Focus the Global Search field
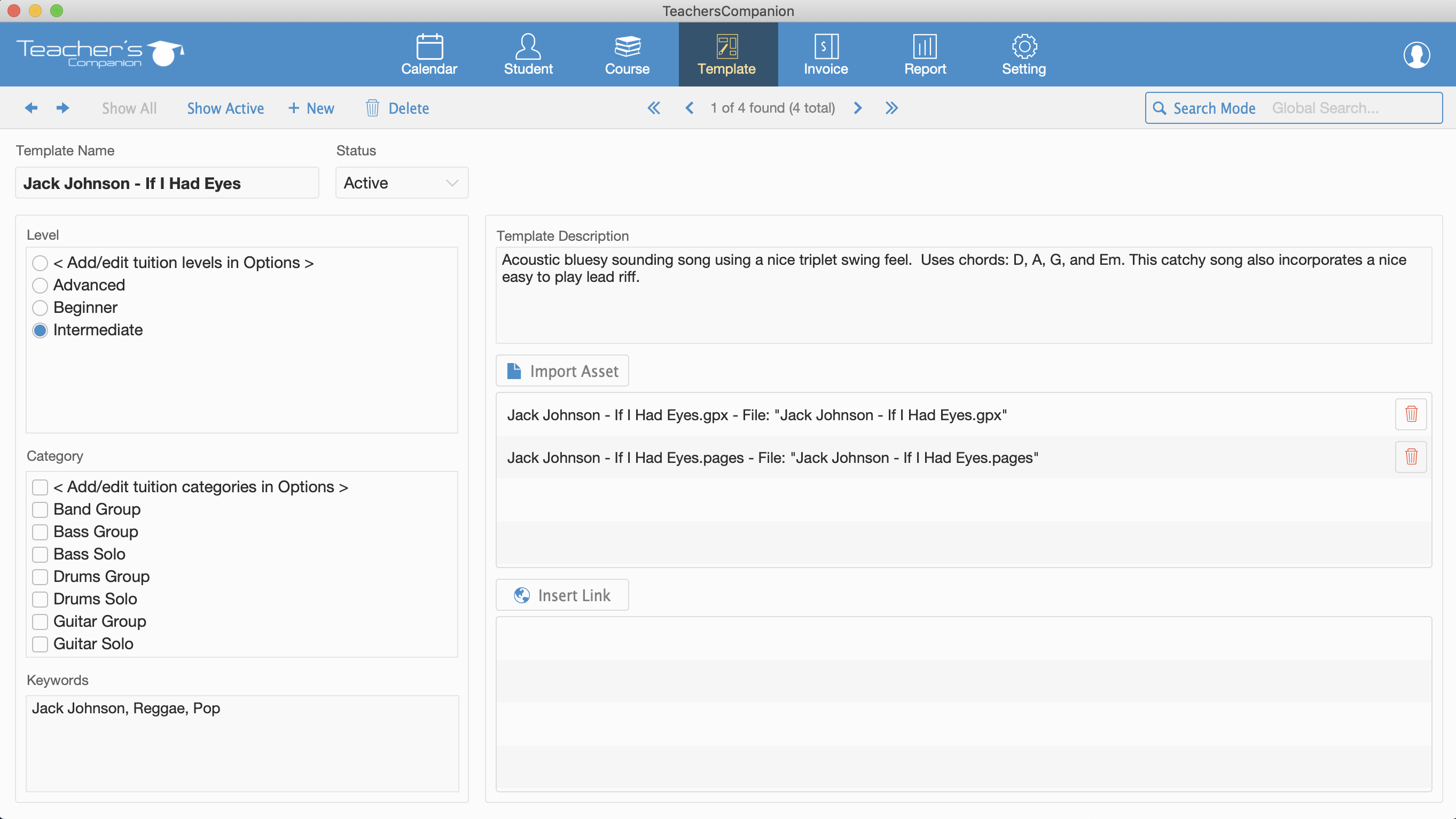Screen dimensions: 1456x819 click(1353, 108)
